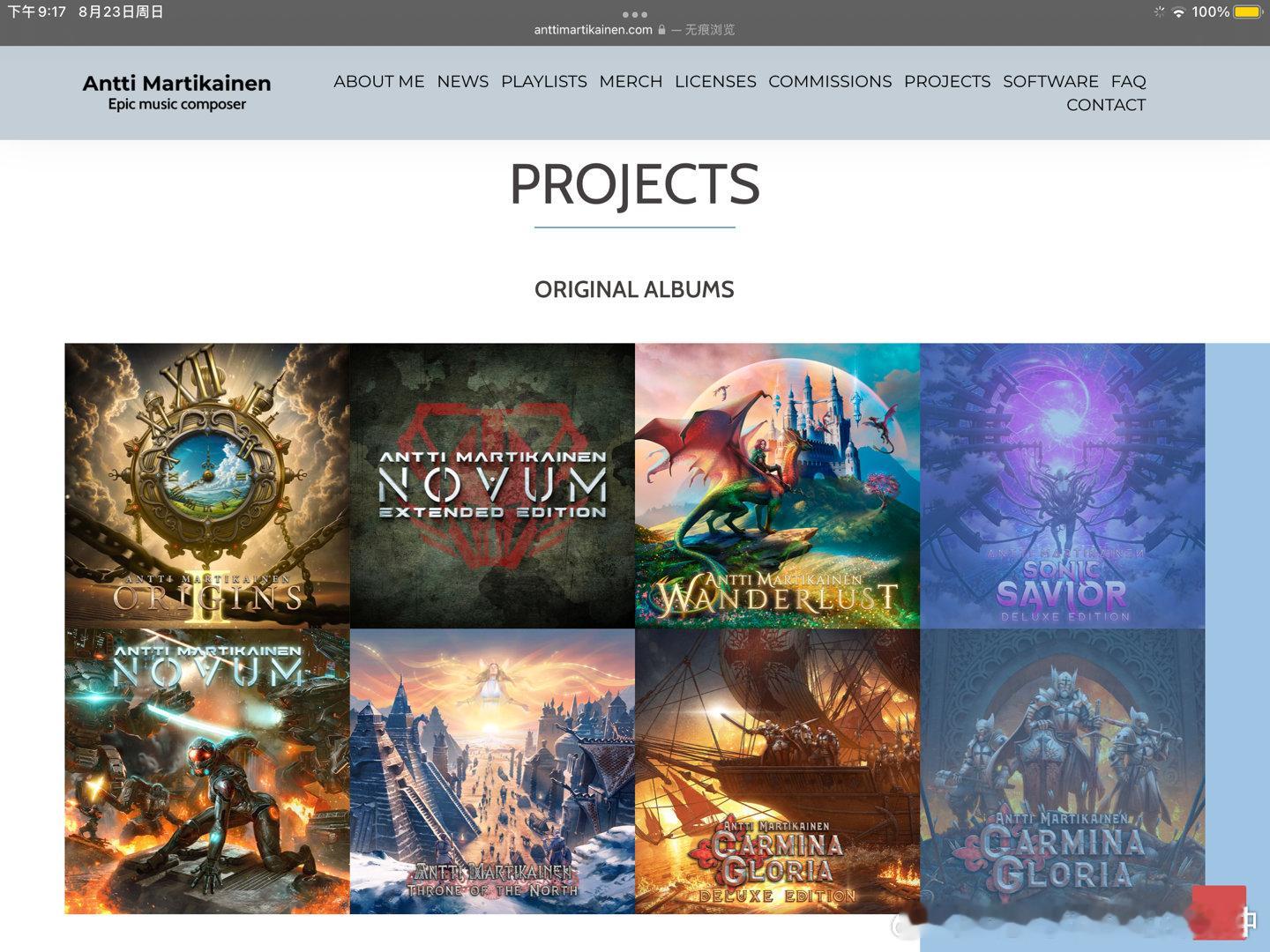This screenshot has width=1270, height=952.
Task: Select Carmina Gloria Deluxe Edition album
Action: tap(777, 771)
